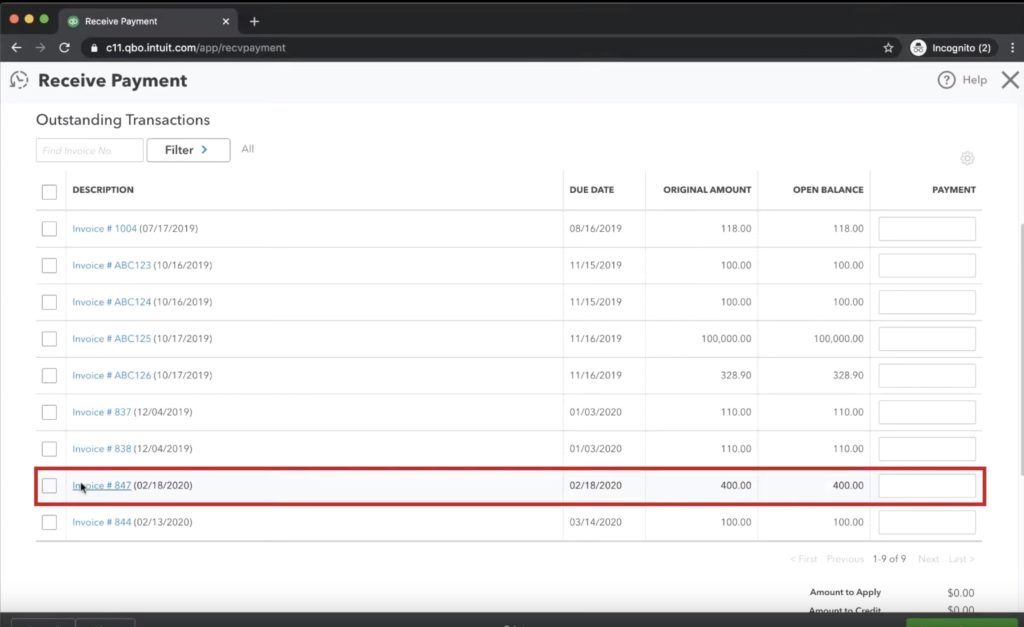Toggle the select-all header checkbox
1024x627 pixels.
pyautogui.click(x=49, y=191)
